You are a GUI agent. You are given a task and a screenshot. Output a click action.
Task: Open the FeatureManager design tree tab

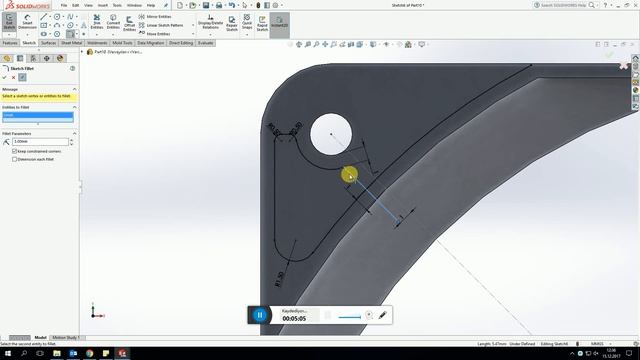point(7,58)
